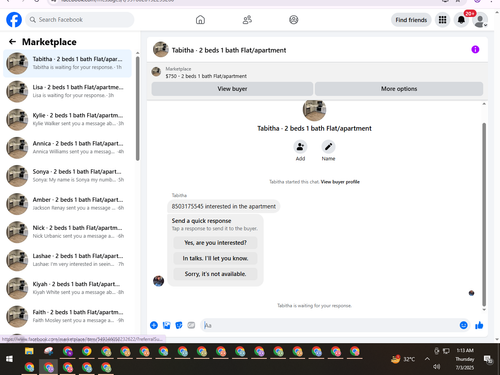This screenshot has width=500, height=375.
Task: Click More options button
Action: point(399,89)
